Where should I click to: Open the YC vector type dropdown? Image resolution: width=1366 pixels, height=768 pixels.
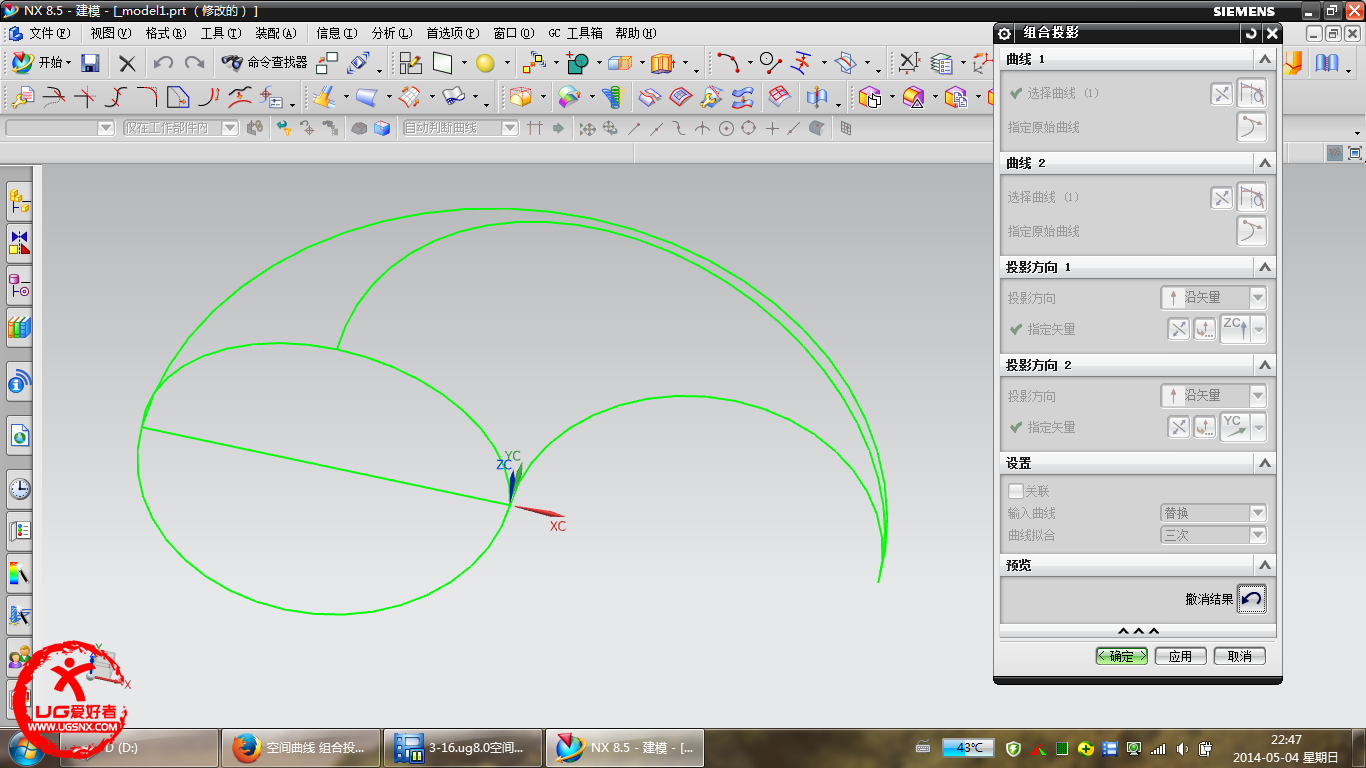click(x=1259, y=427)
